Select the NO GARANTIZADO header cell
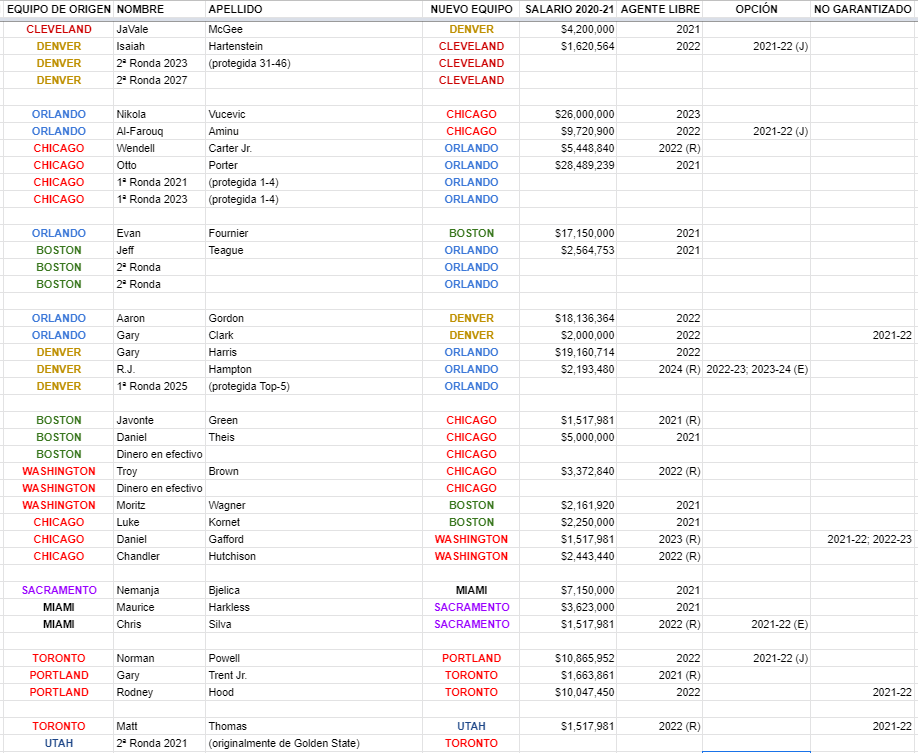 pos(863,9)
